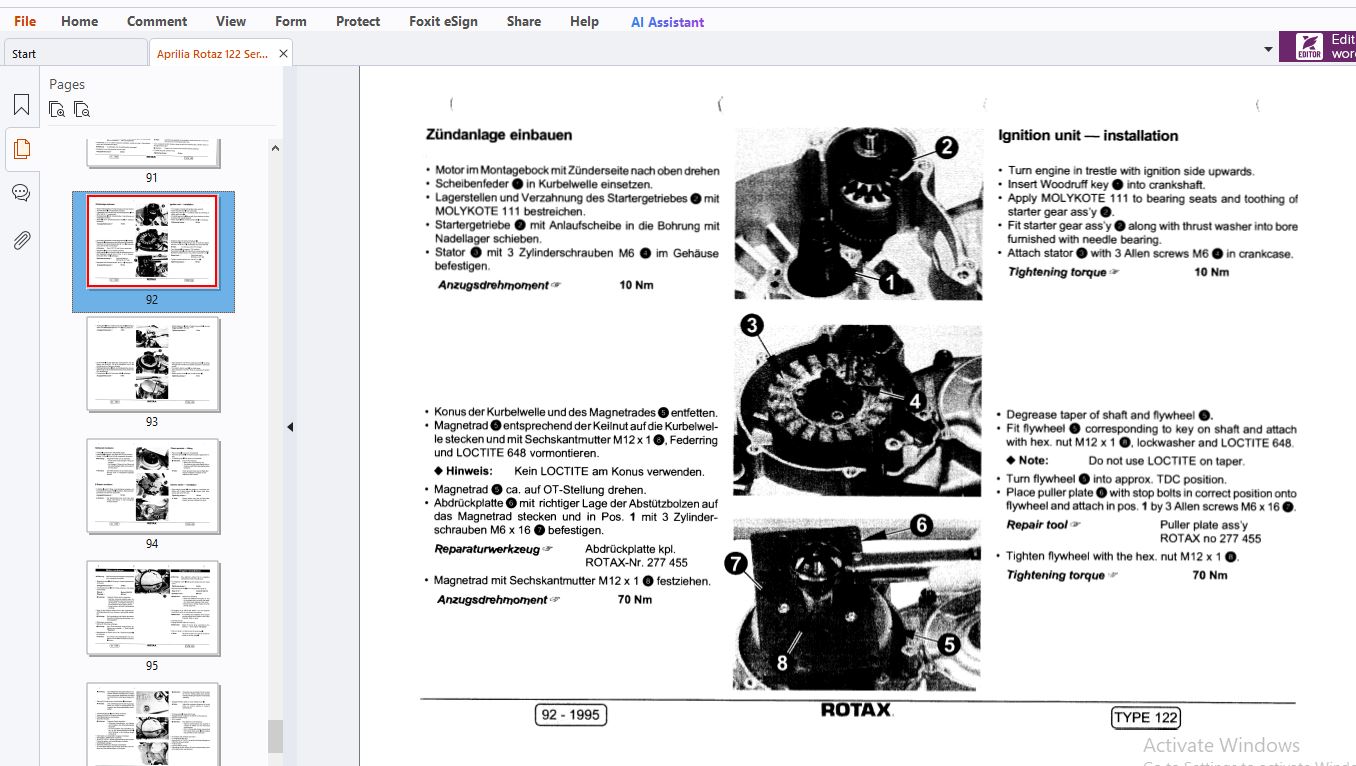
Task: Reduce page thumbnails in Pages panel
Action: [82, 110]
